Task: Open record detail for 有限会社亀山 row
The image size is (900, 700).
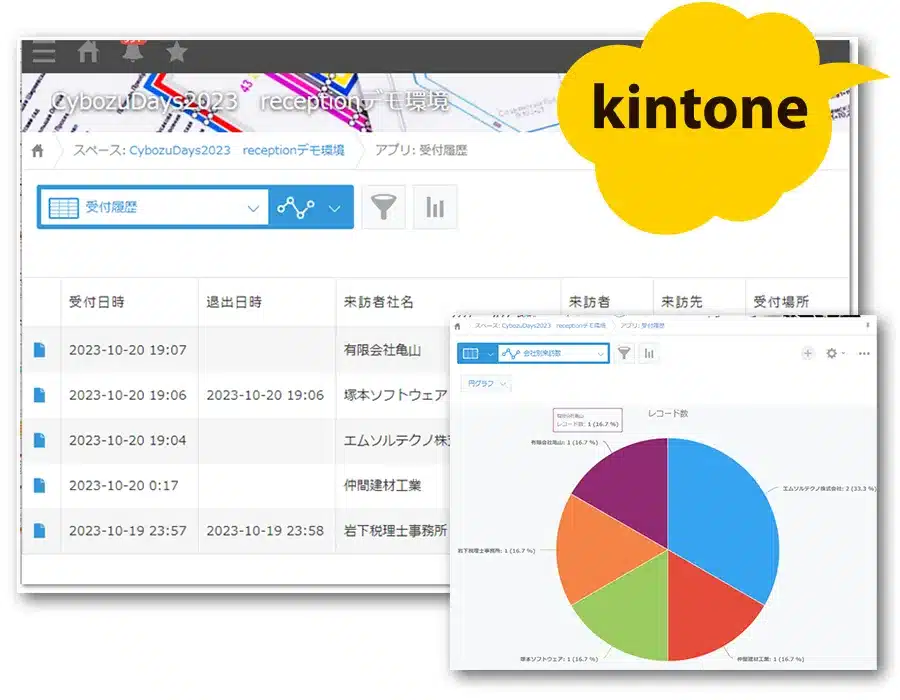Action: click(40, 350)
